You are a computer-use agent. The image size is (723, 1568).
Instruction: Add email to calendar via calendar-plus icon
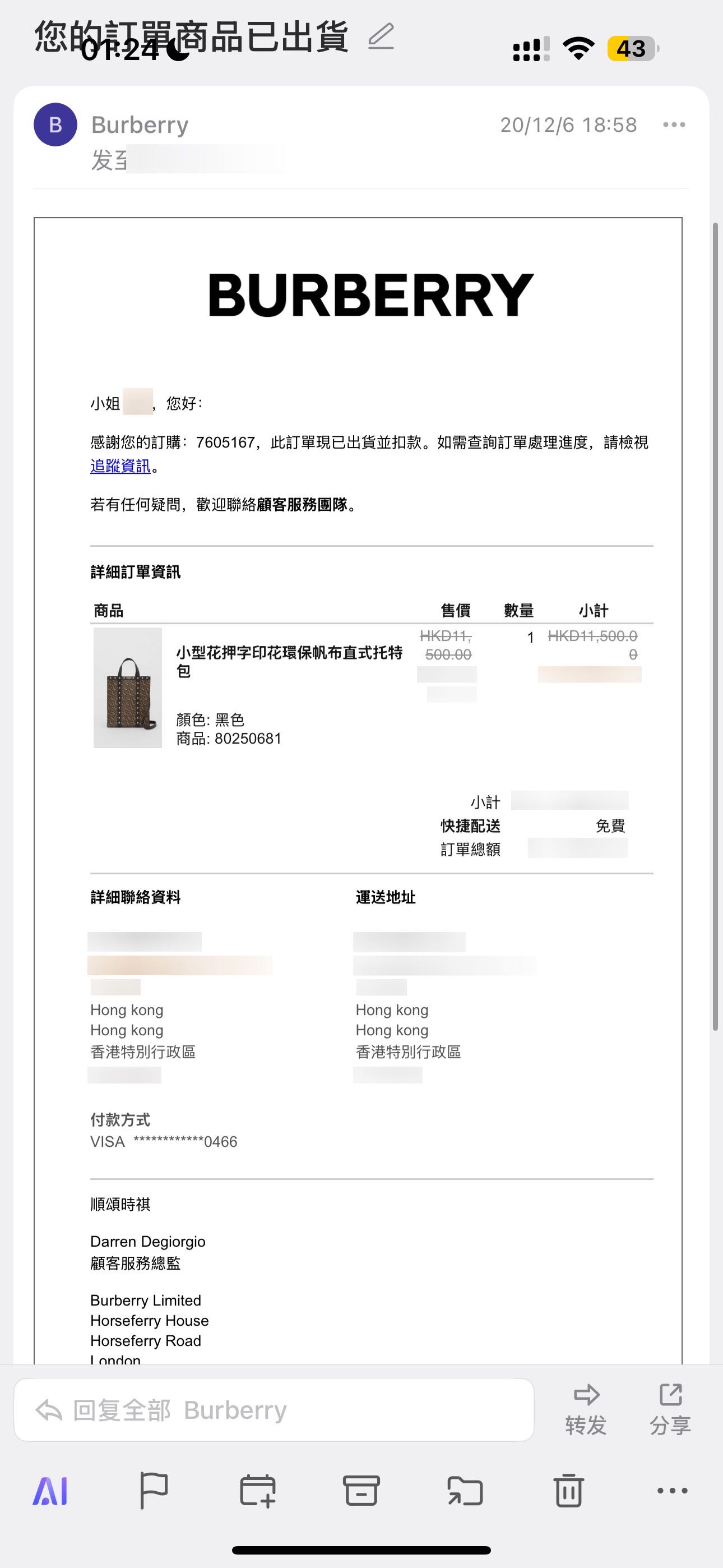coord(257,1491)
